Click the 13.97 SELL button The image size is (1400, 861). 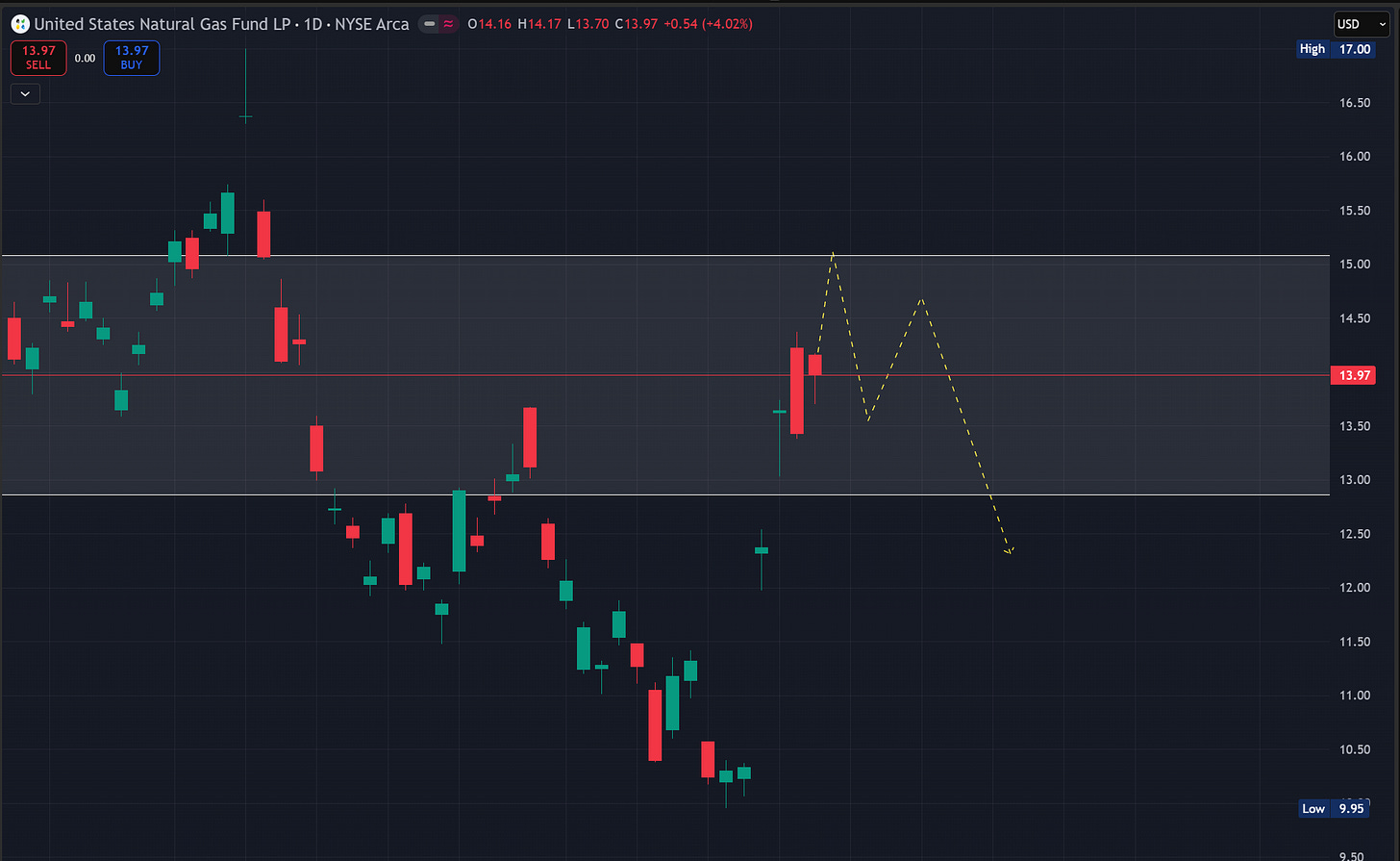tap(38, 58)
